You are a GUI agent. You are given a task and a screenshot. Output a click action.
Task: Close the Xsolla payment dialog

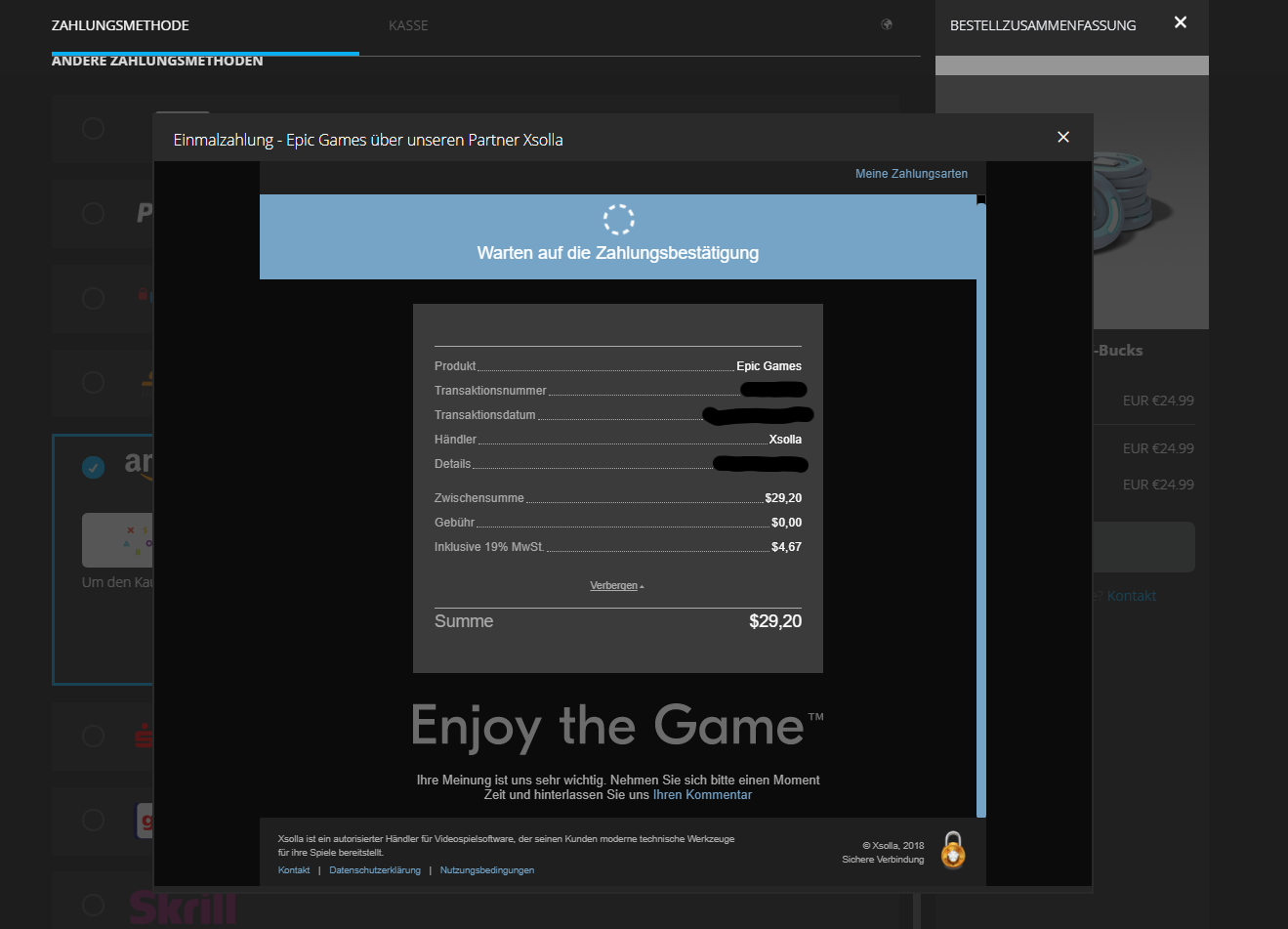1063,138
